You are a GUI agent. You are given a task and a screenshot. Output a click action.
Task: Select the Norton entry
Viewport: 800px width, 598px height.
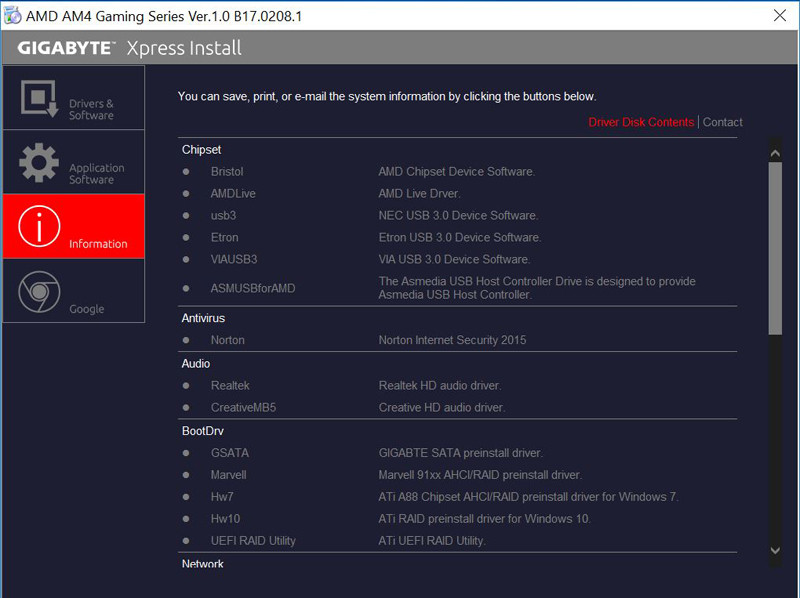(x=228, y=340)
